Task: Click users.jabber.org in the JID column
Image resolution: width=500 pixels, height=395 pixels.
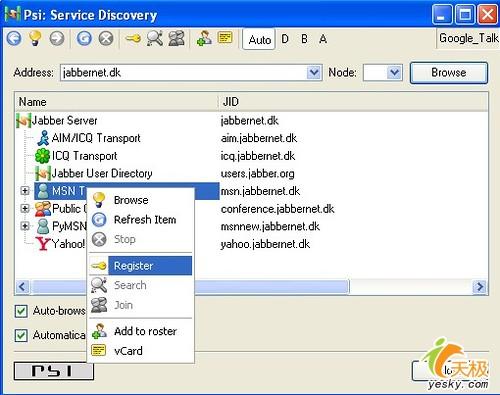Action: coord(257,173)
